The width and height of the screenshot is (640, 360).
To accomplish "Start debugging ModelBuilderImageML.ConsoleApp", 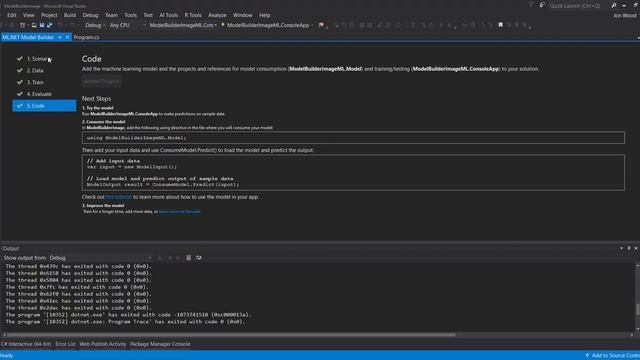I will (x=265, y=25).
